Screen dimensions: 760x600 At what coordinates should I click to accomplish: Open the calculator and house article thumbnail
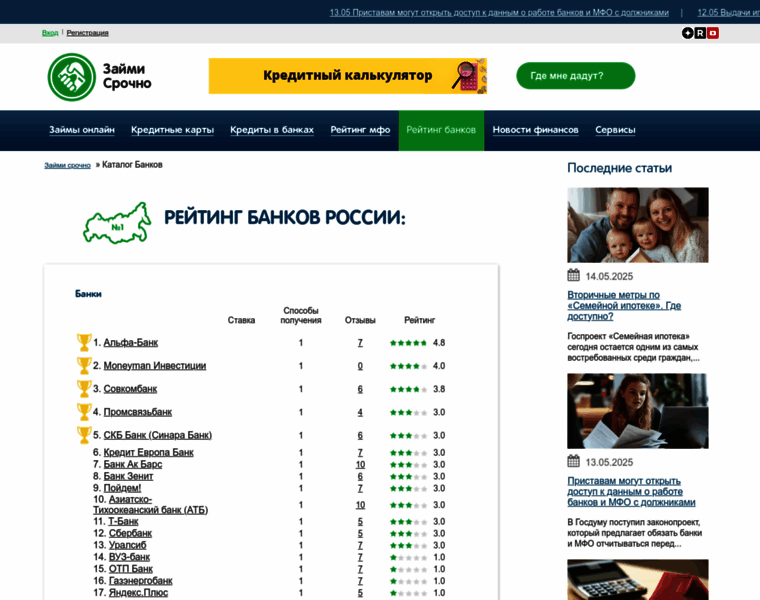[x=638, y=580]
